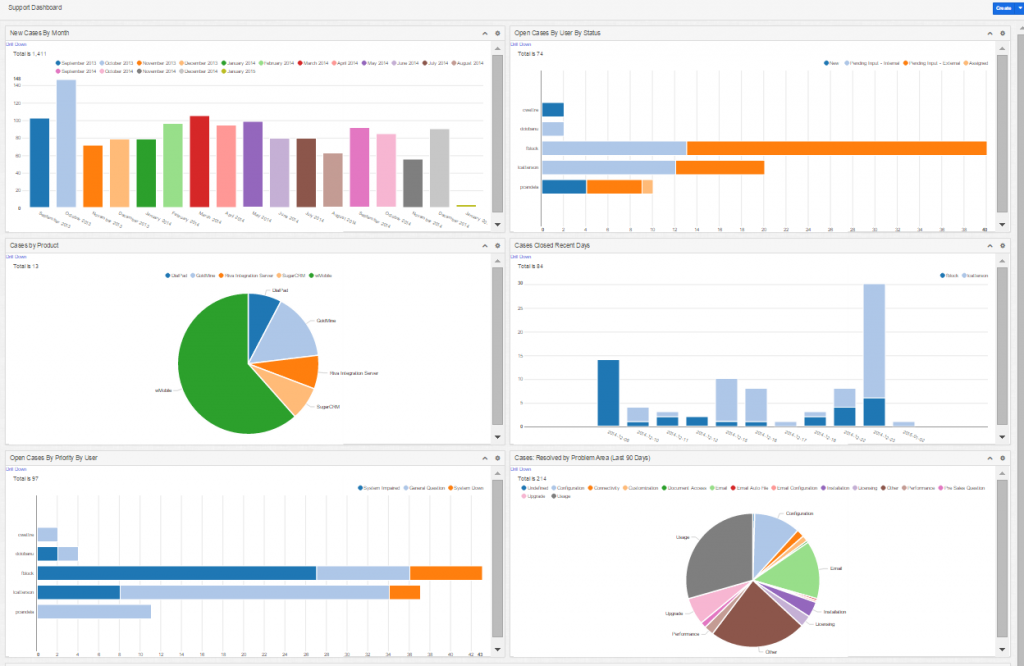Click the Drill Down link under New Cases By Month

16,44
